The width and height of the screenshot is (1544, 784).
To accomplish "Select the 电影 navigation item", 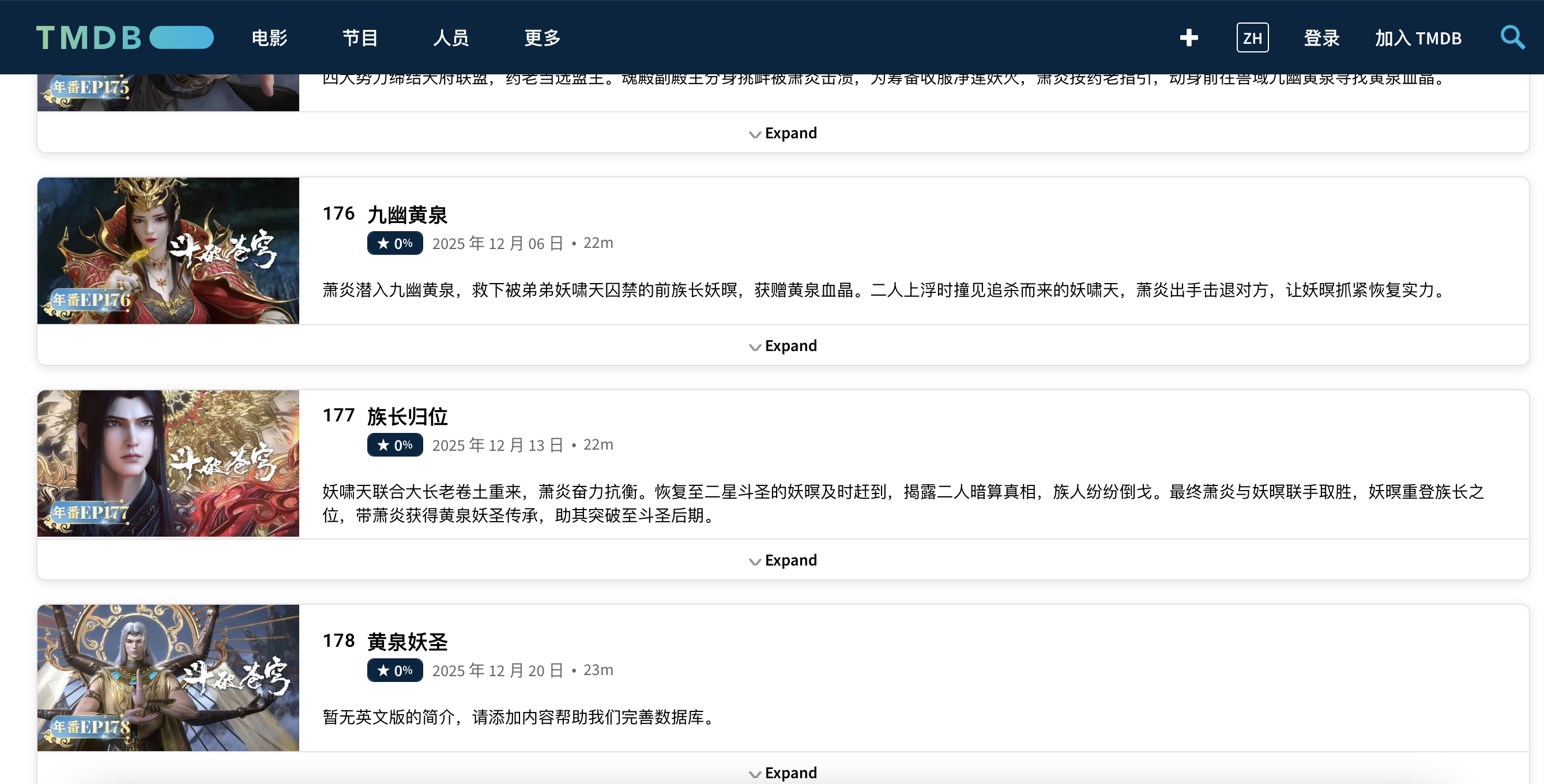I will point(269,37).
